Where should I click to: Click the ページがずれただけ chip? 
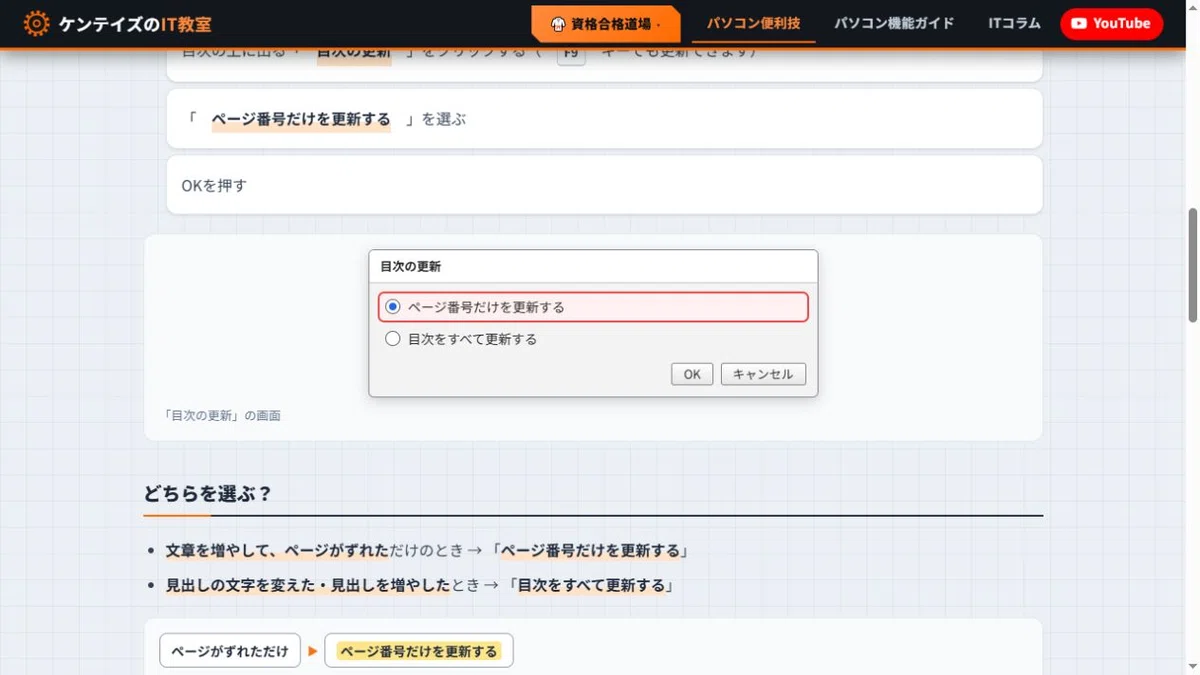coord(230,651)
